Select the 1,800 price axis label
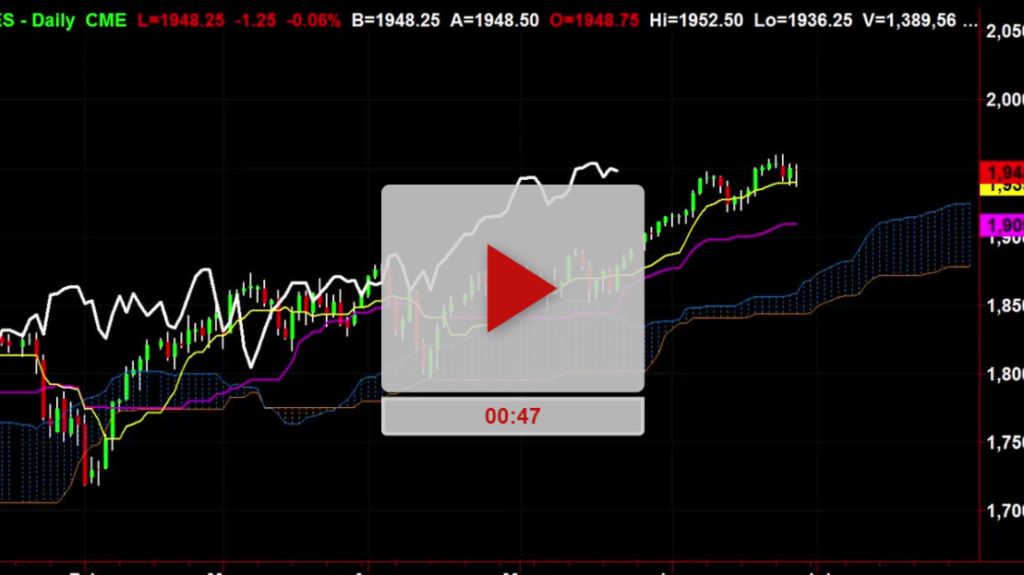The height and width of the screenshot is (575, 1024). coord(1004,374)
